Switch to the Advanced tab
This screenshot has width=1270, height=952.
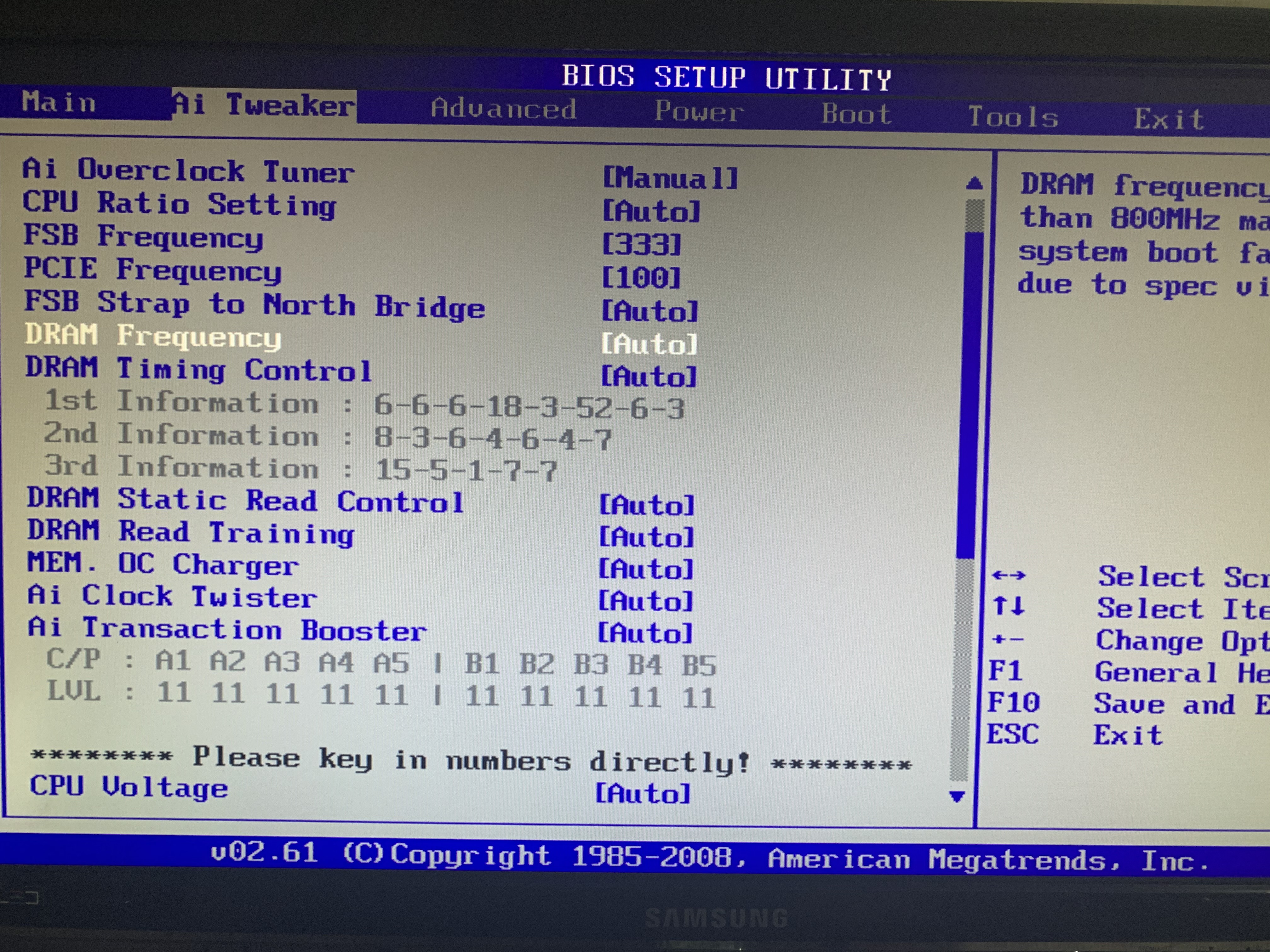(x=504, y=109)
